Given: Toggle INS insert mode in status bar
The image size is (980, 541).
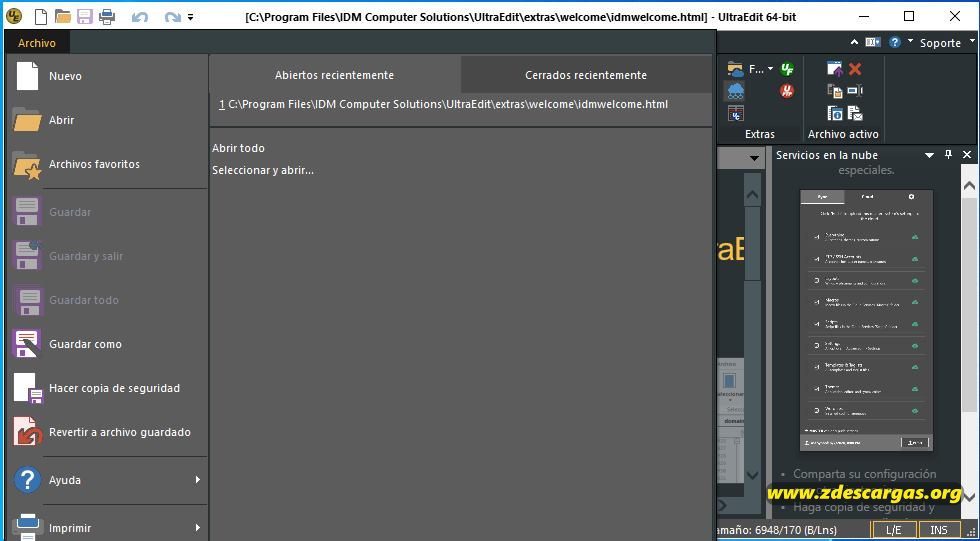Looking at the screenshot, I should pyautogui.click(x=939, y=530).
